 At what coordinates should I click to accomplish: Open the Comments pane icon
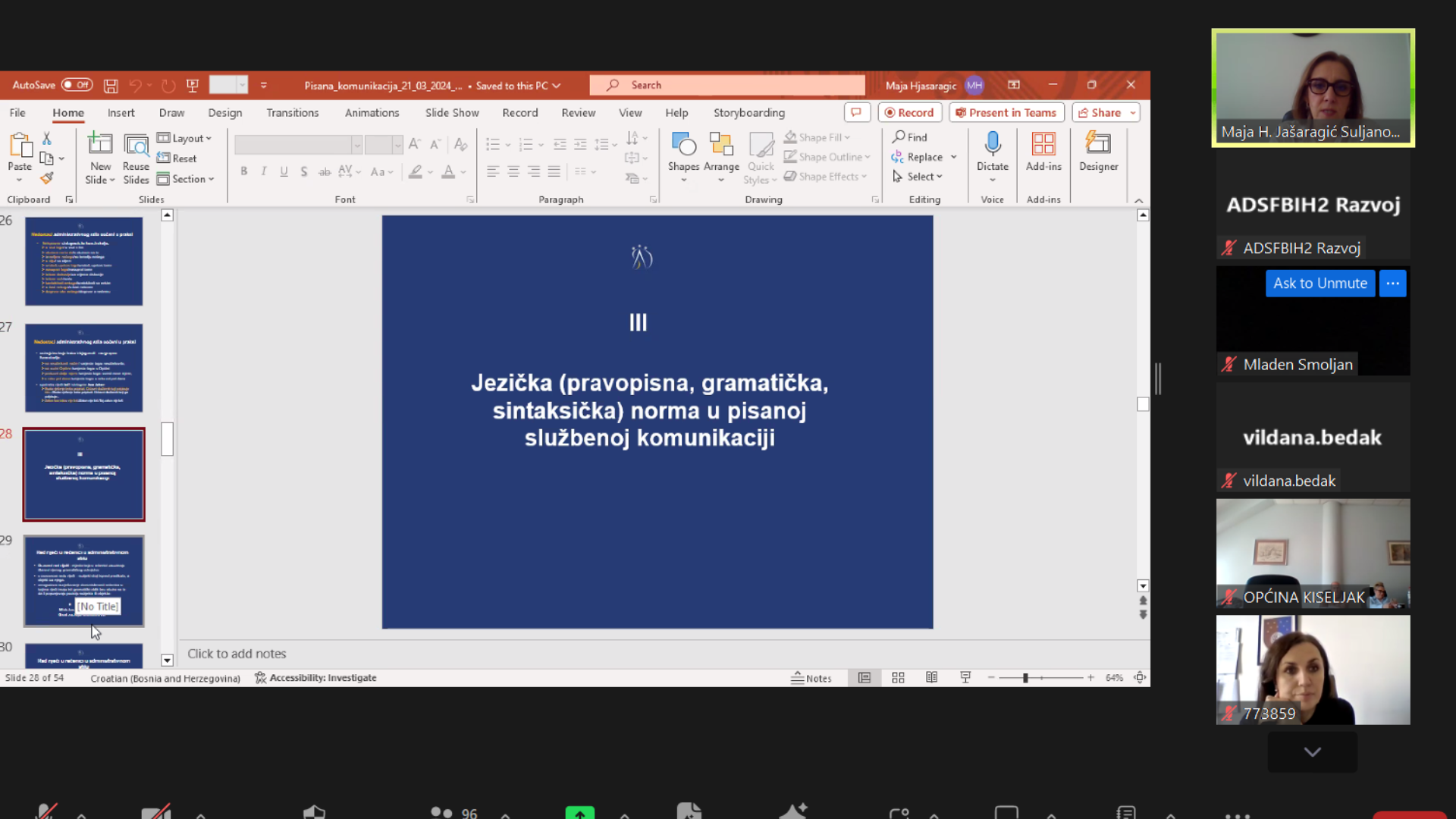click(856, 112)
